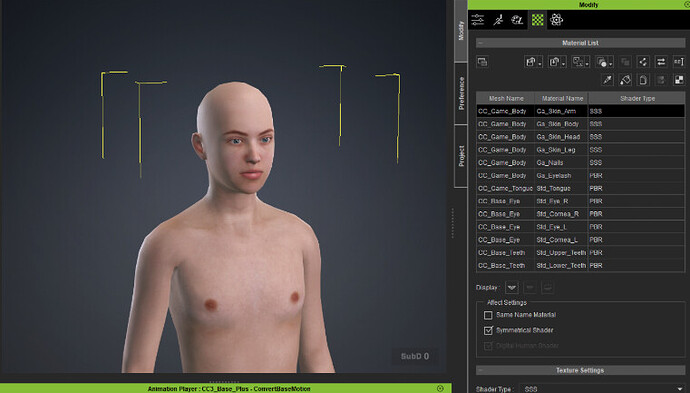Uncheck Symmetrical Shader checkbox
690x393 pixels.
coord(488,330)
